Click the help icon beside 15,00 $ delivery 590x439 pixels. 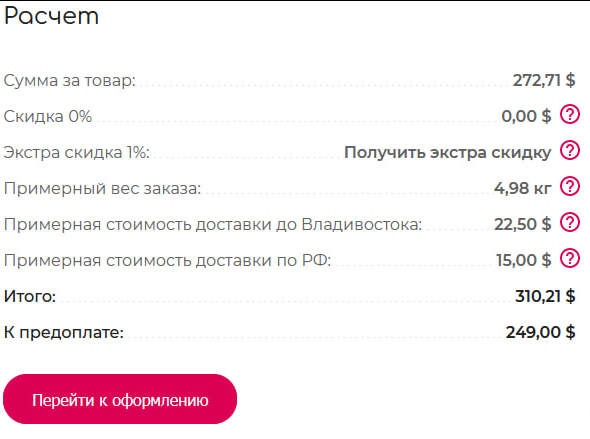tap(570, 258)
